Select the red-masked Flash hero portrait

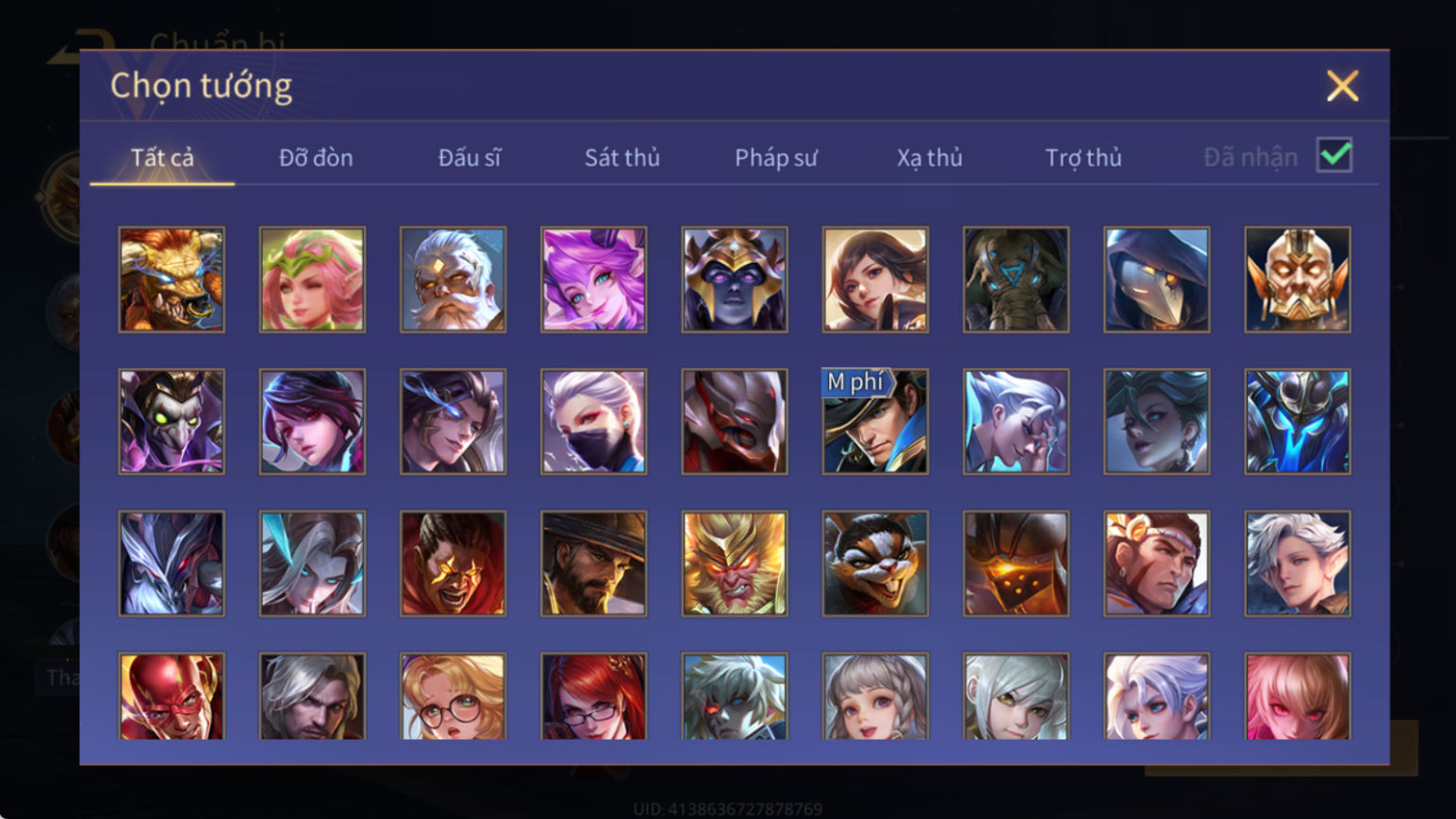coord(172,696)
